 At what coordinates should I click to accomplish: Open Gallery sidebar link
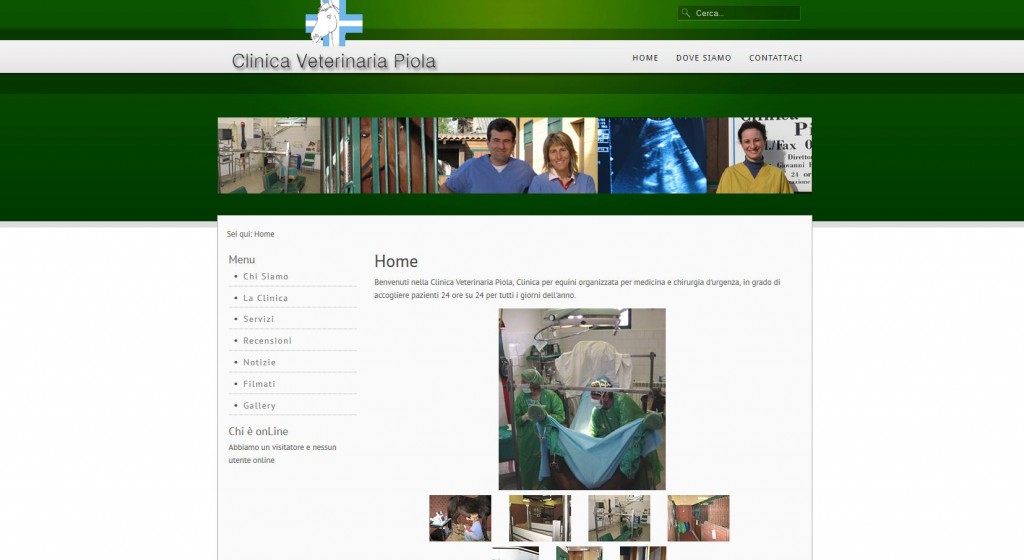pos(259,406)
